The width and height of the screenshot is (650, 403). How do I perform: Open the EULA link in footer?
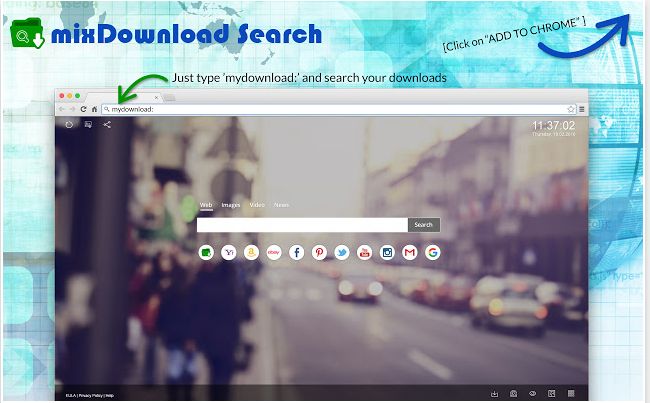click(x=70, y=396)
